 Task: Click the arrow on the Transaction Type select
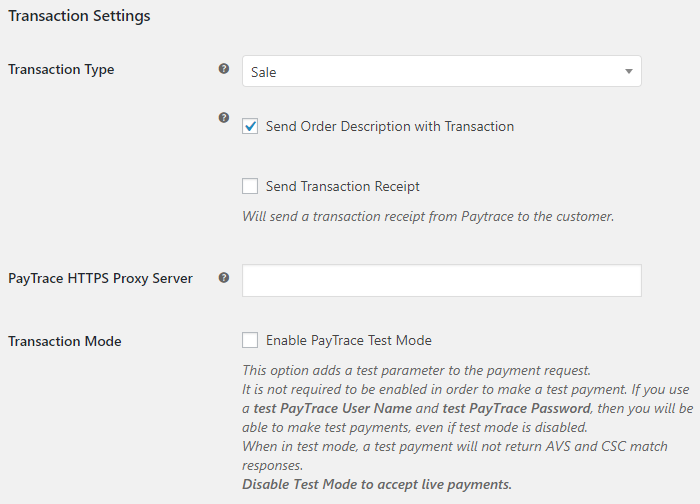pyautogui.click(x=628, y=71)
